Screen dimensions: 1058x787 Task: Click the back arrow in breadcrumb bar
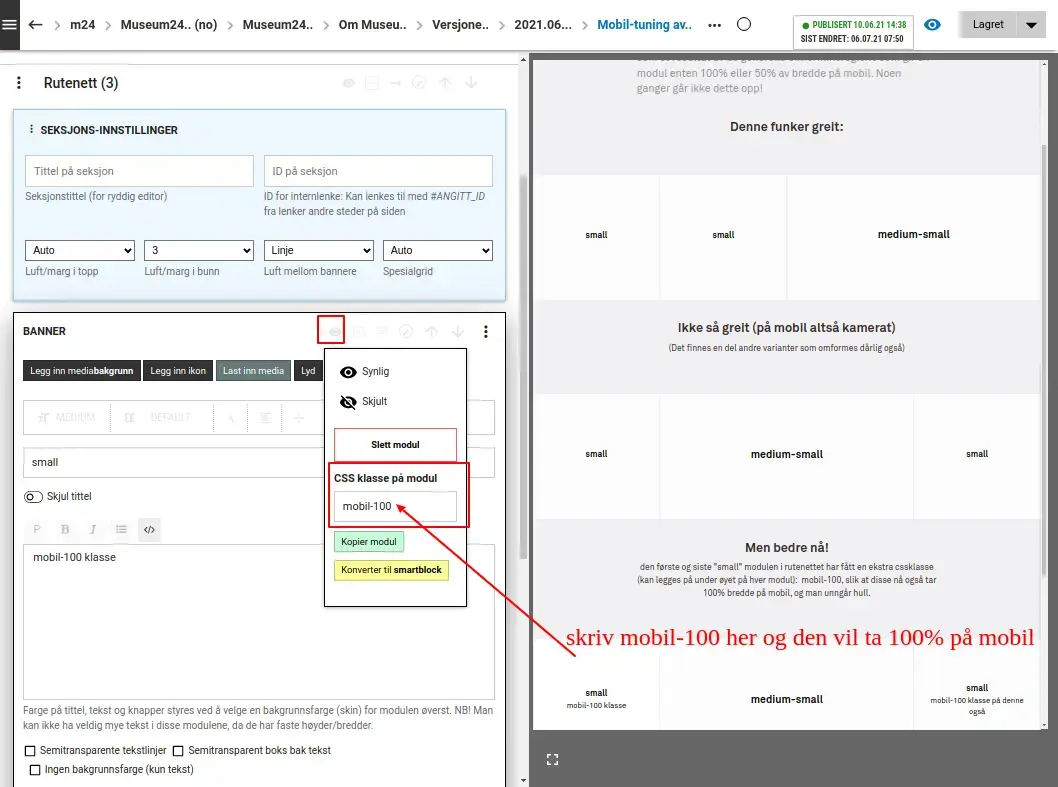pyautogui.click(x=36, y=24)
